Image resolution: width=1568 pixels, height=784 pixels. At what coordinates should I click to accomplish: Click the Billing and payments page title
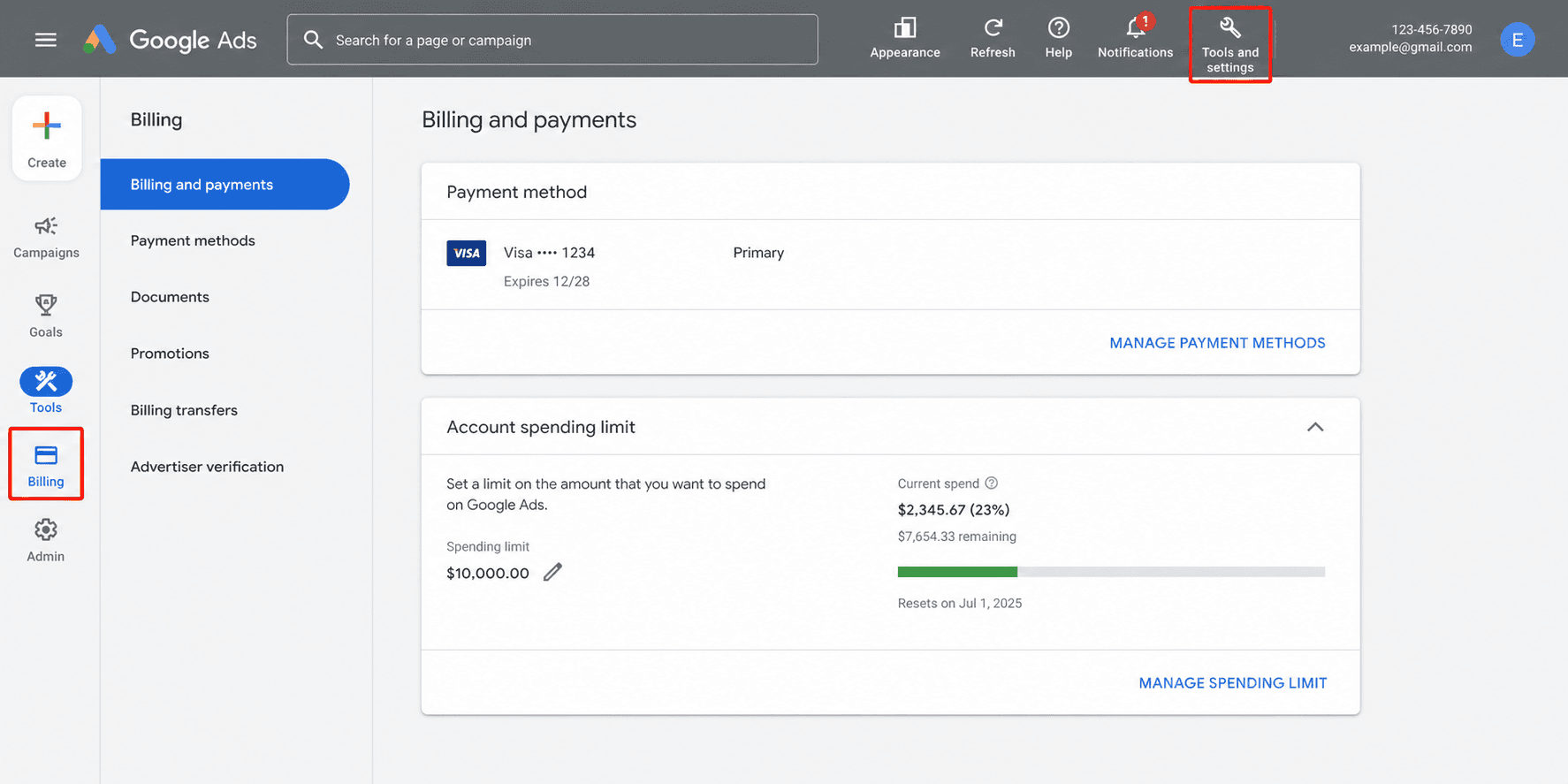[x=529, y=119]
